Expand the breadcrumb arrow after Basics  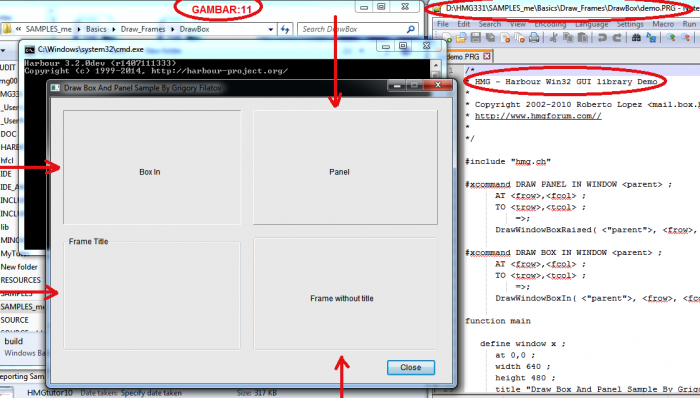114,29
